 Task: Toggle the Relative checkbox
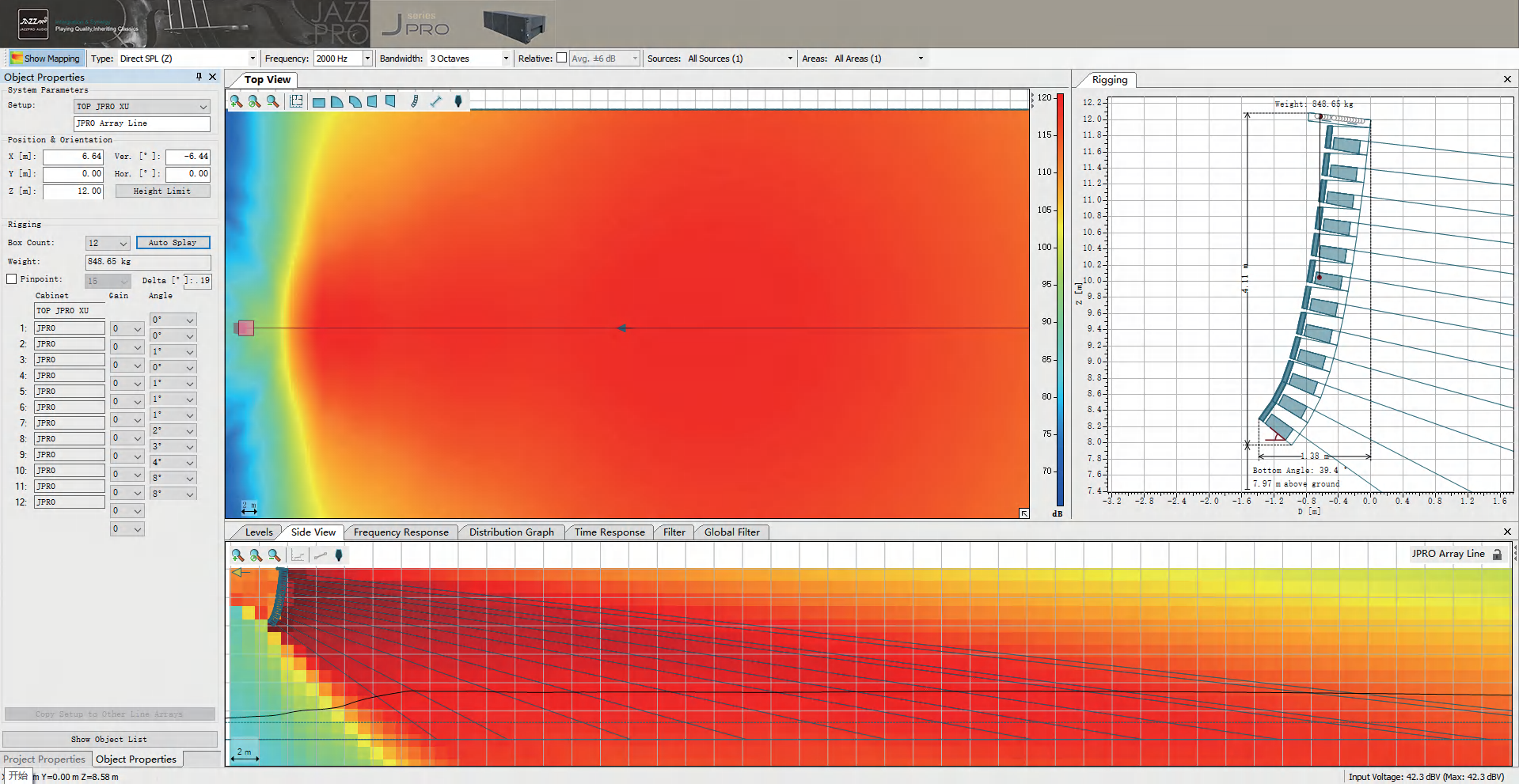coord(561,58)
